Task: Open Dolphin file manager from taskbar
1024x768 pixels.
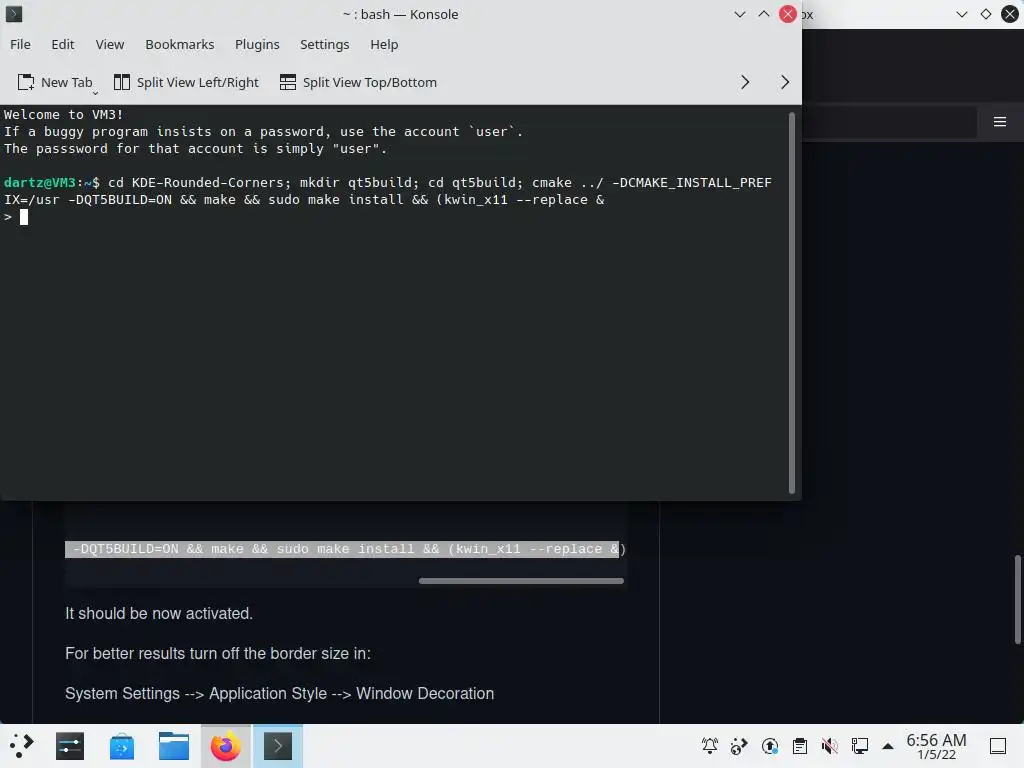Action: tap(174, 746)
